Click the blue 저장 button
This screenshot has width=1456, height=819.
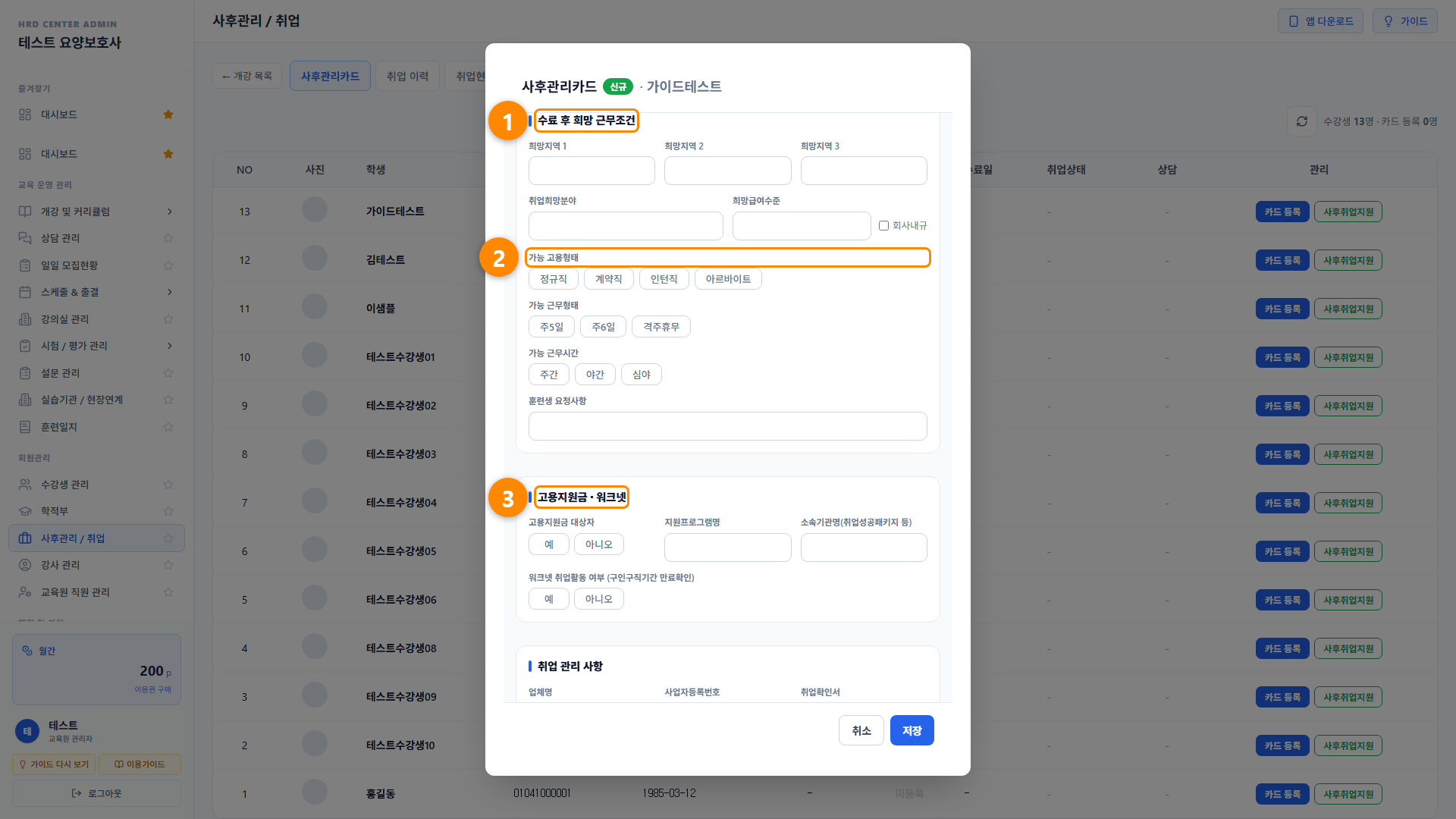point(912,730)
